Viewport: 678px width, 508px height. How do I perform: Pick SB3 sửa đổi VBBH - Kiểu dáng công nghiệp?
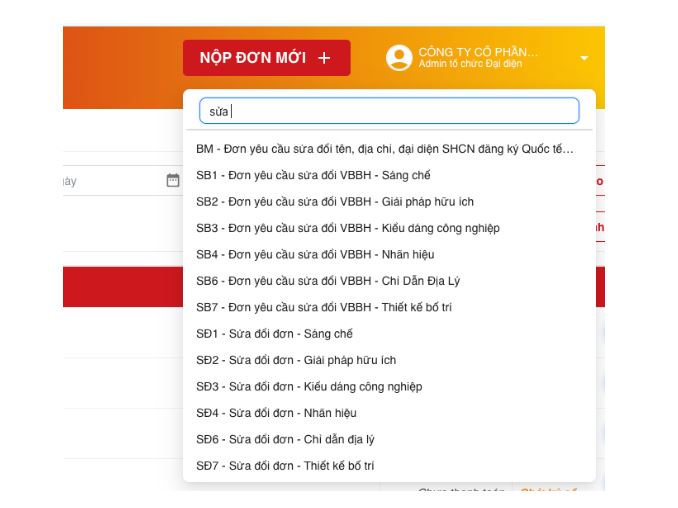[x=347, y=228]
